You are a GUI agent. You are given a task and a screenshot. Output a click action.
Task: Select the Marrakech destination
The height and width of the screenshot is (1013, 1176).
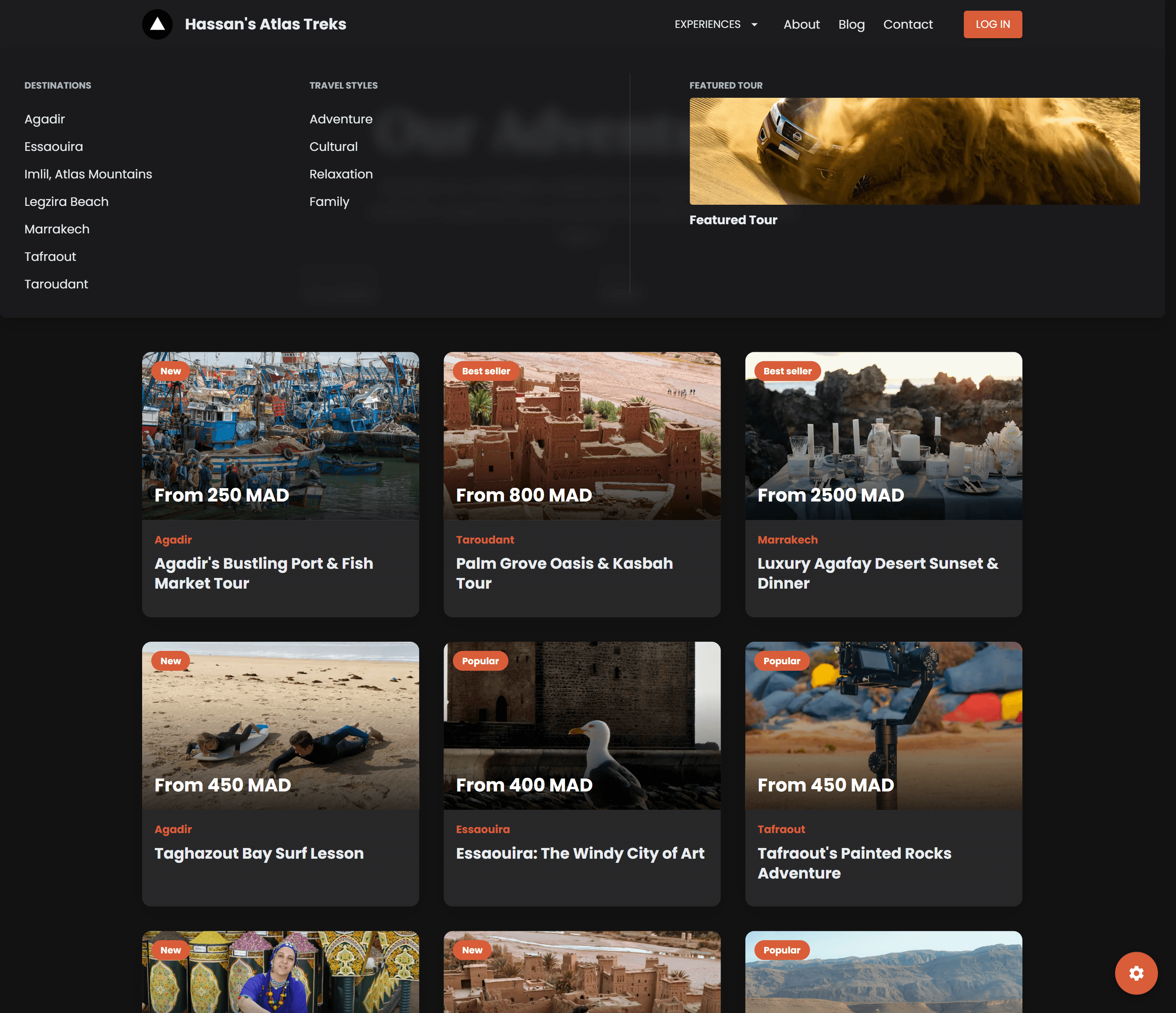point(57,229)
